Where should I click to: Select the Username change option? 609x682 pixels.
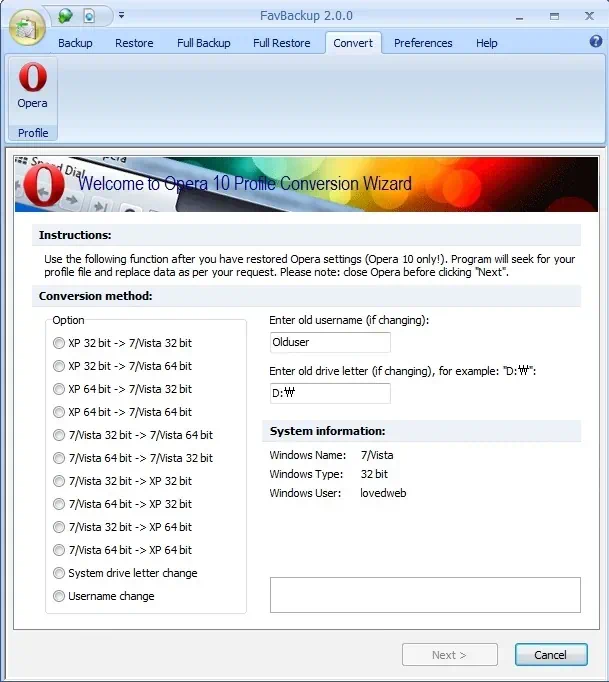click(x=59, y=596)
